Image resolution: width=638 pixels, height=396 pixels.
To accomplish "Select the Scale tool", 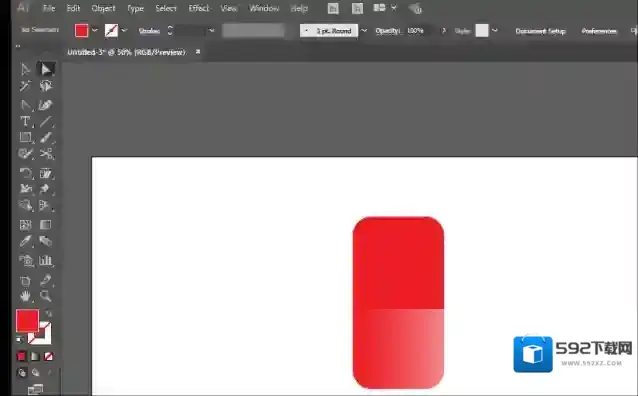I will pos(46,173).
